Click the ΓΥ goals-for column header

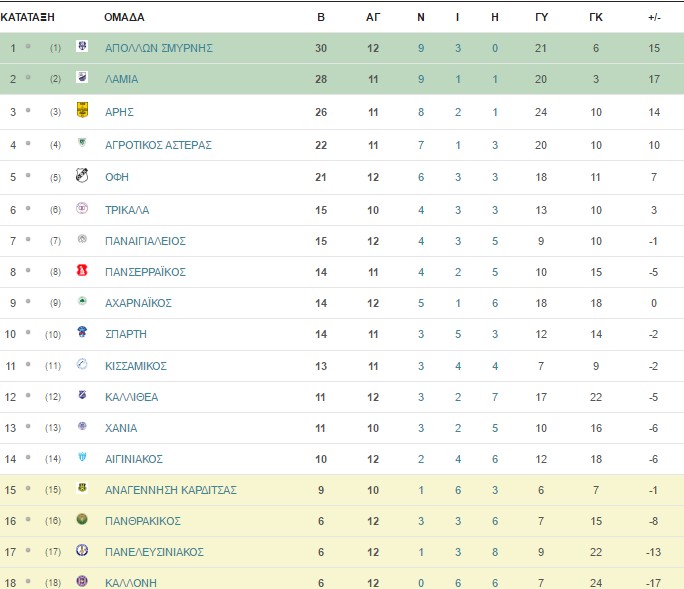click(x=541, y=17)
